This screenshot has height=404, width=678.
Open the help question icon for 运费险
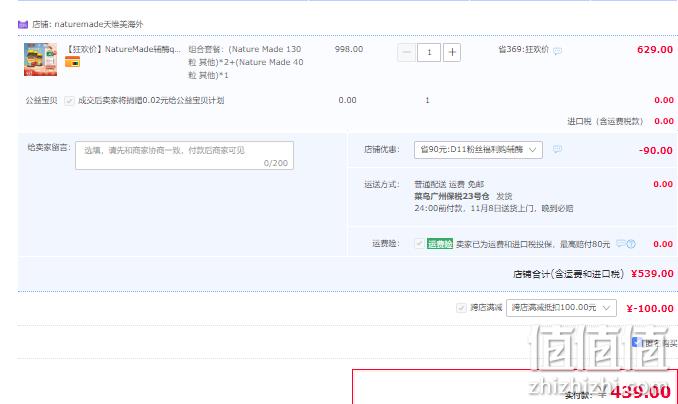click(631, 244)
